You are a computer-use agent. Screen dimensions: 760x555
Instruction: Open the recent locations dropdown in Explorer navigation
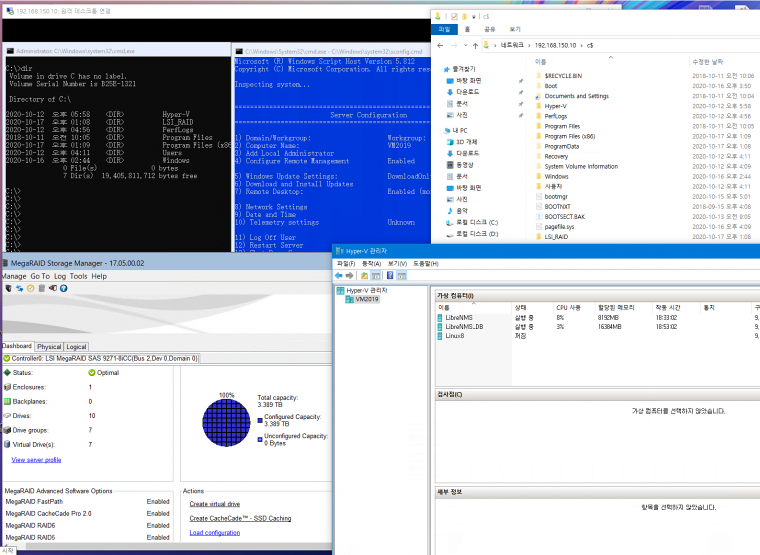coord(465,46)
